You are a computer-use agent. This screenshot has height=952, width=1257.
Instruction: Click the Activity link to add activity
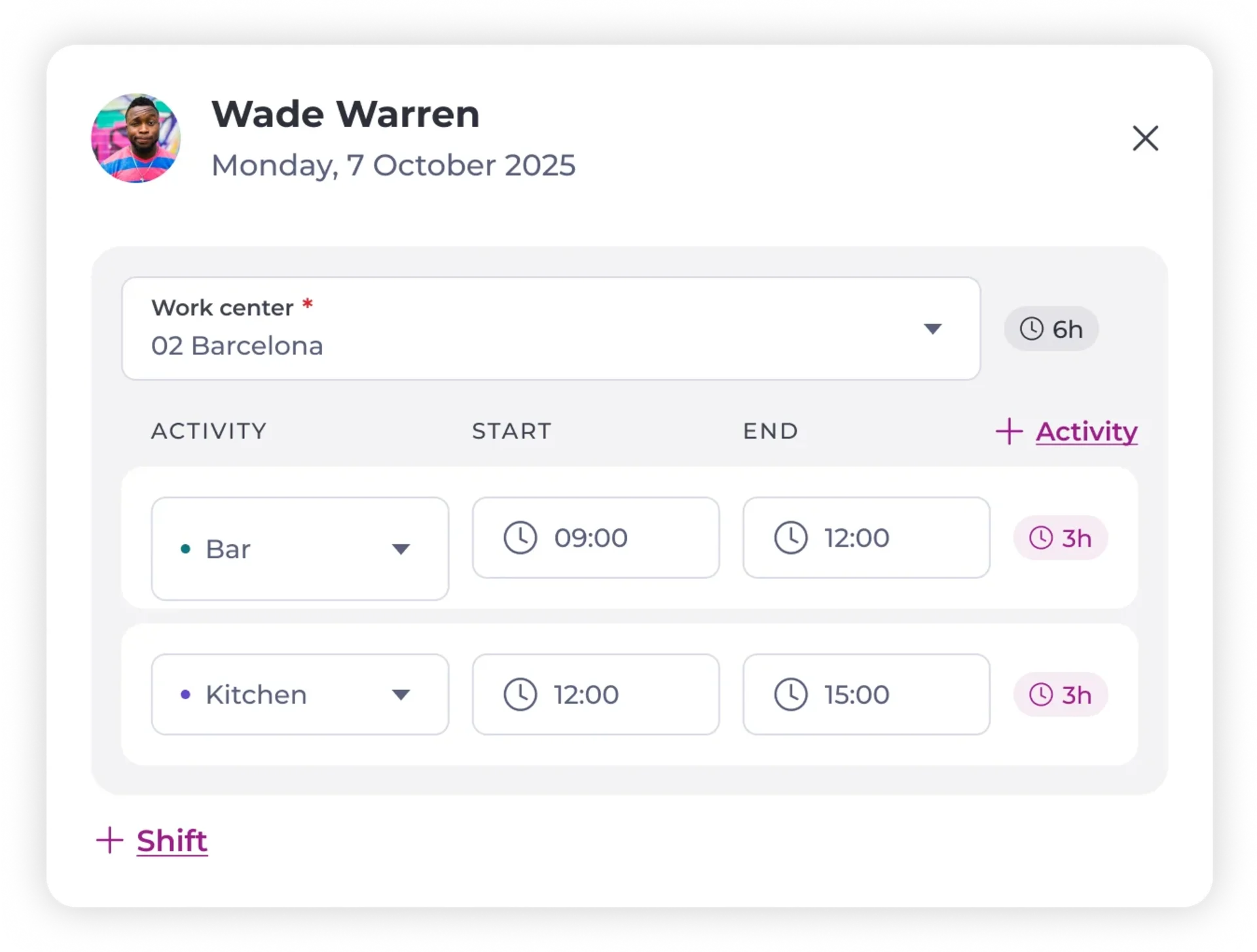1086,431
